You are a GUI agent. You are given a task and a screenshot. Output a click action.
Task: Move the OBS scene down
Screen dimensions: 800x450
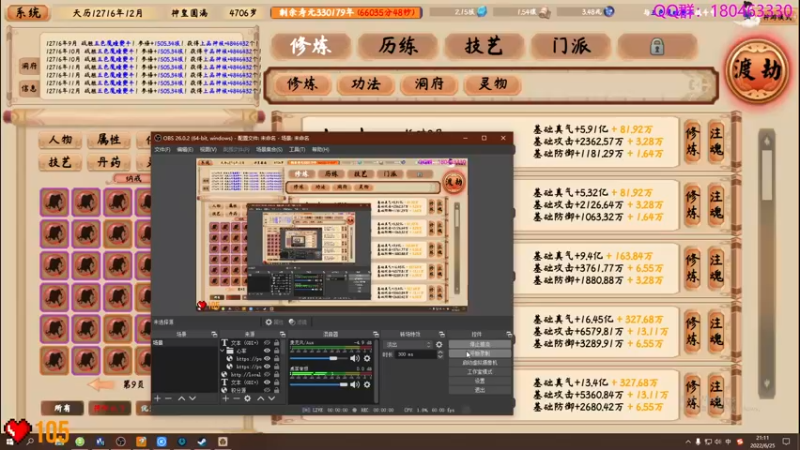[x=192, y=398]
